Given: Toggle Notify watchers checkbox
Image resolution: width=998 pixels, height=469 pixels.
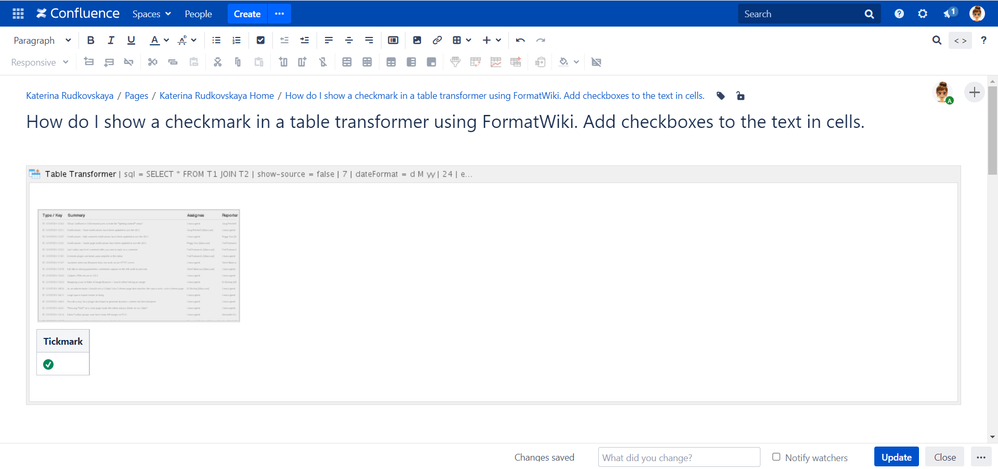Looking at the screenshot, I should [776, 457].
